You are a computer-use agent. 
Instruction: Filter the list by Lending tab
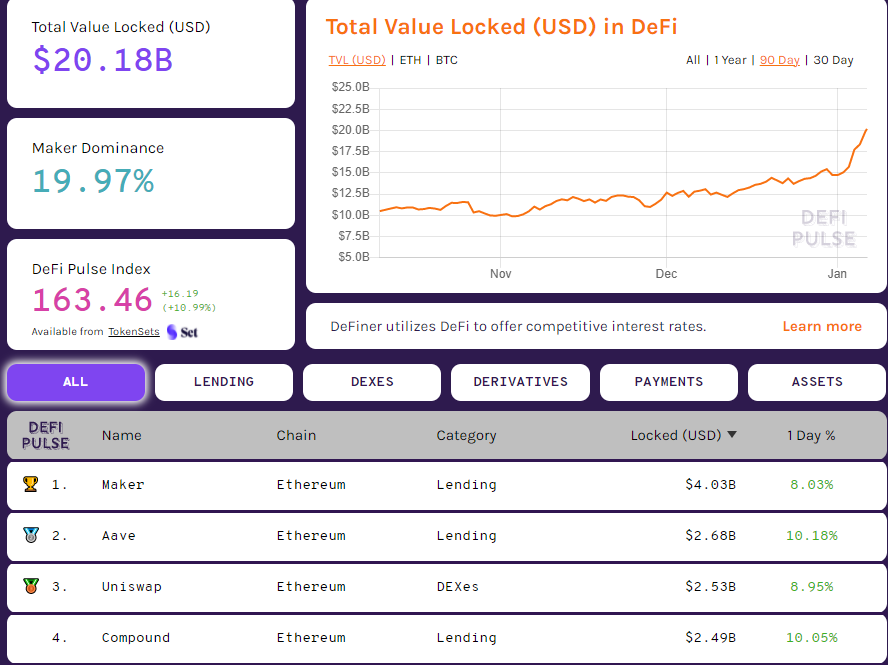click(224, 382)
